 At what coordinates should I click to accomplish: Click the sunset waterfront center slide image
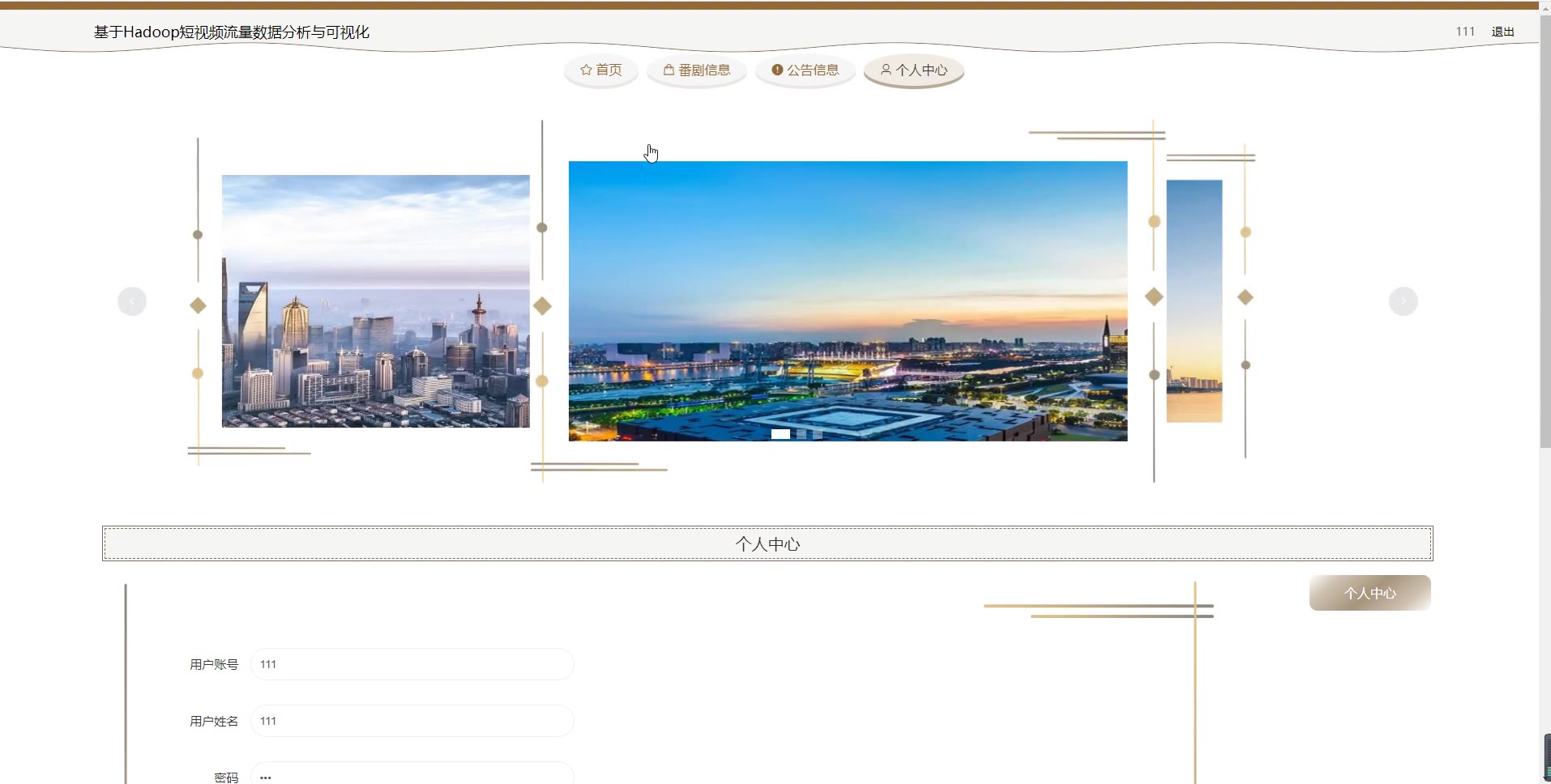click(x=848, y=301)
